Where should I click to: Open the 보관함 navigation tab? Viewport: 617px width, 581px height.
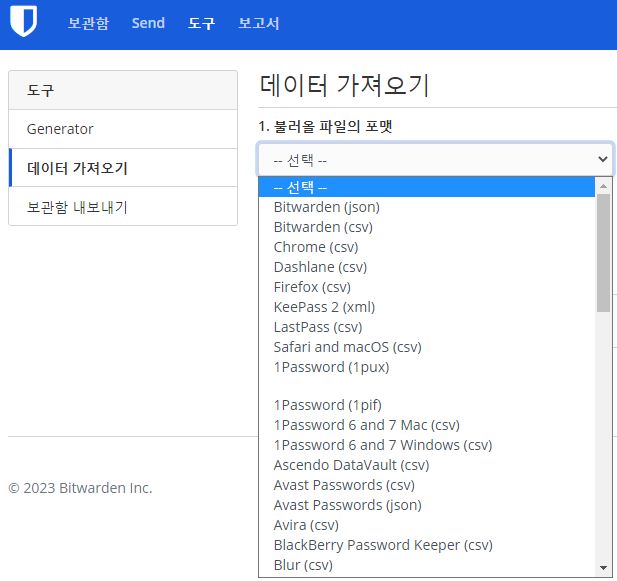(x=88, y=23)
